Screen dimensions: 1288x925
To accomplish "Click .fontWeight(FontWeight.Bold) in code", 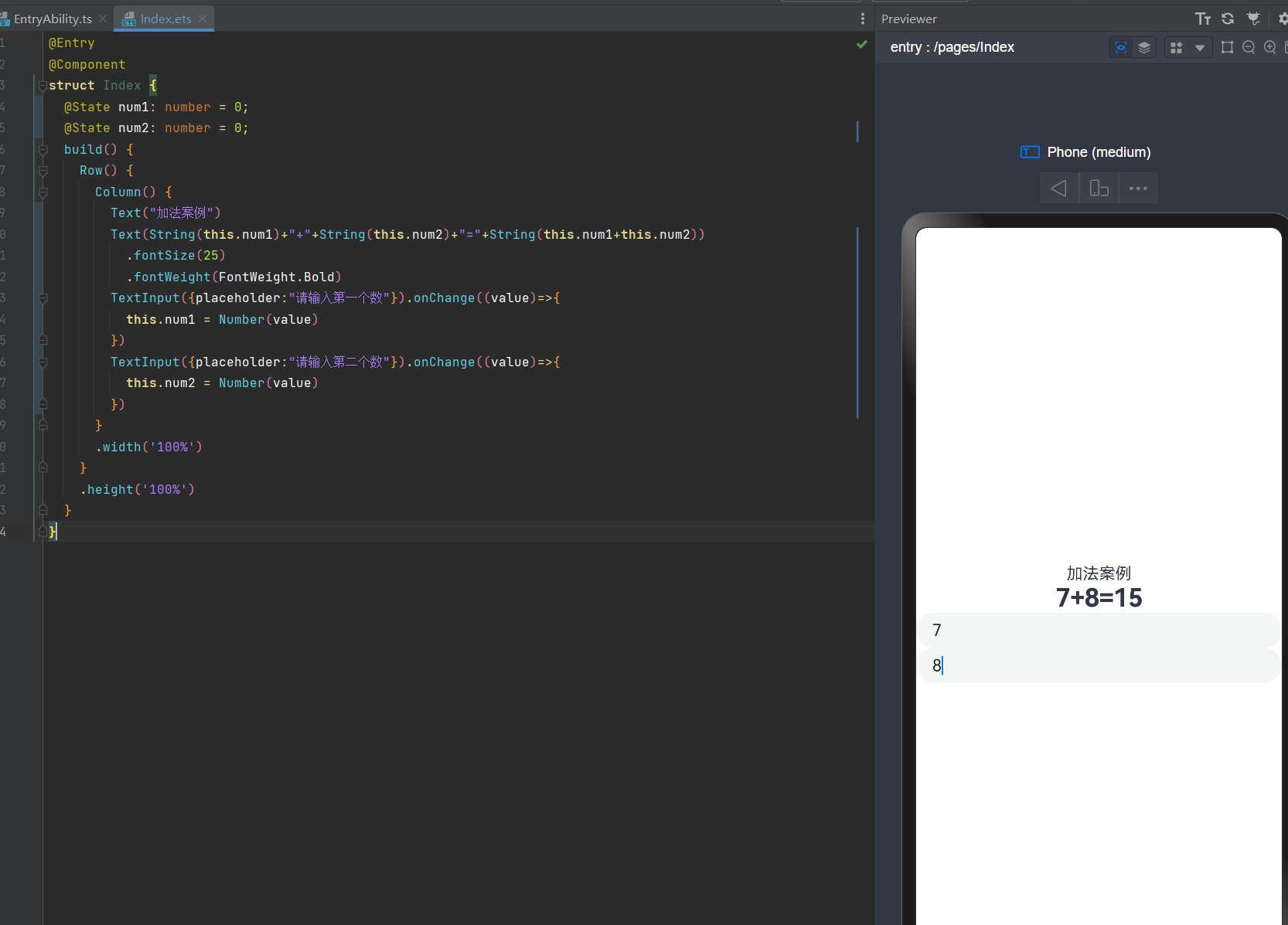I will pos(233,277).
